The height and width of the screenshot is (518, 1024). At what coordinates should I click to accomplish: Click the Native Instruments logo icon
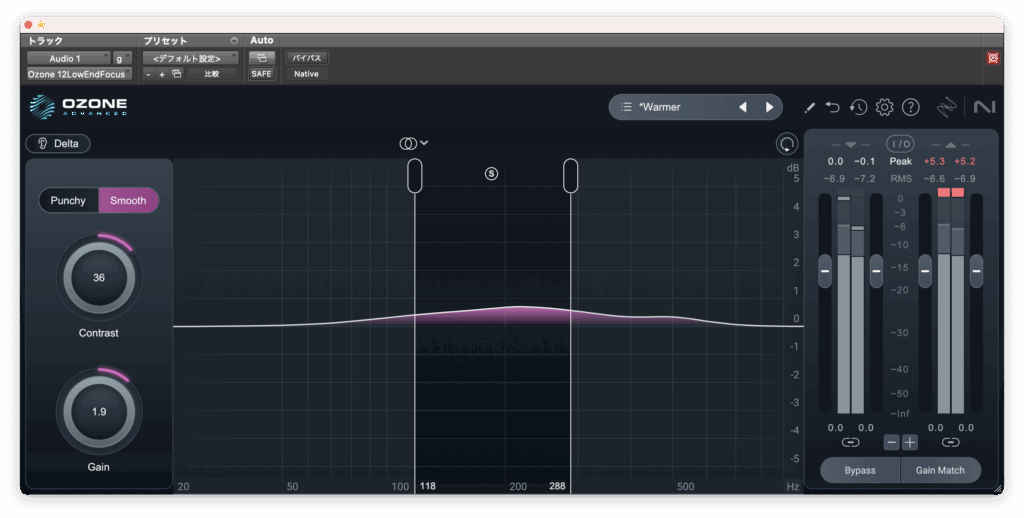coord(984,107)
